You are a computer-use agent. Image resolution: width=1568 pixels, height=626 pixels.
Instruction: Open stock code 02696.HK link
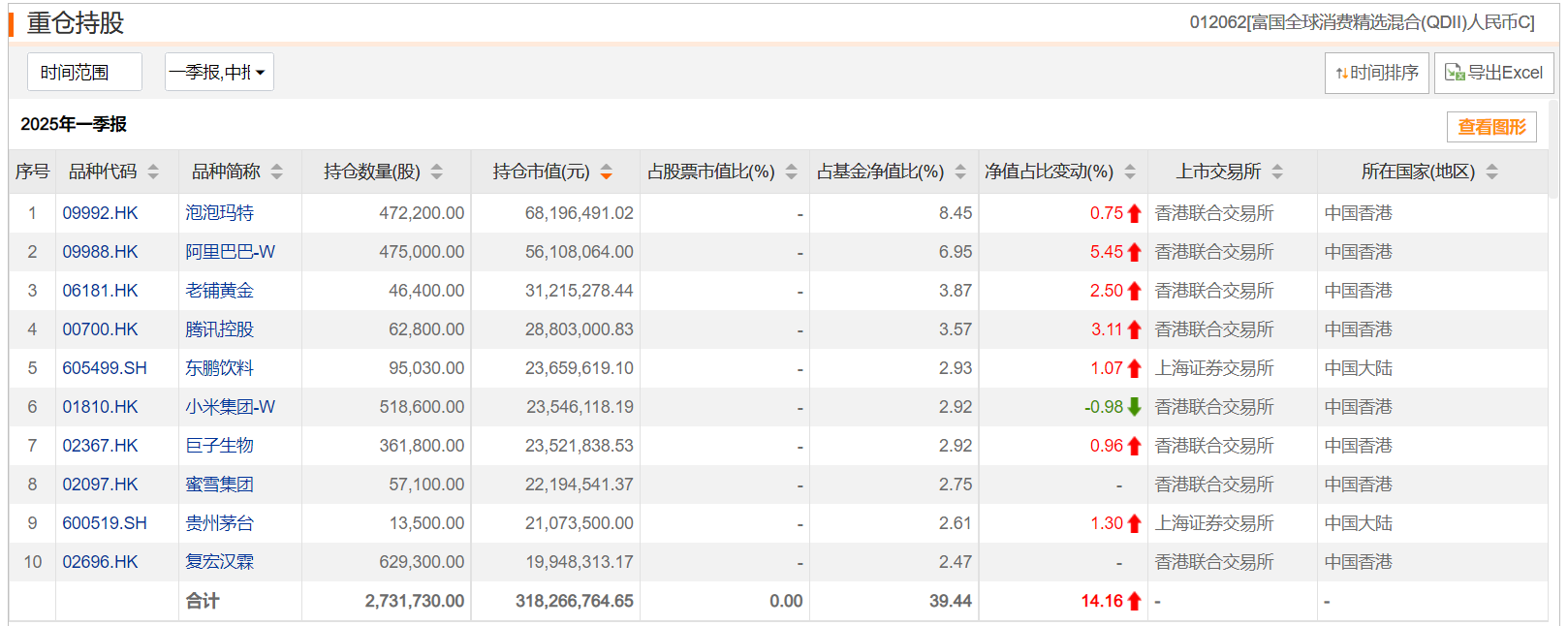(x=100, y=562)
